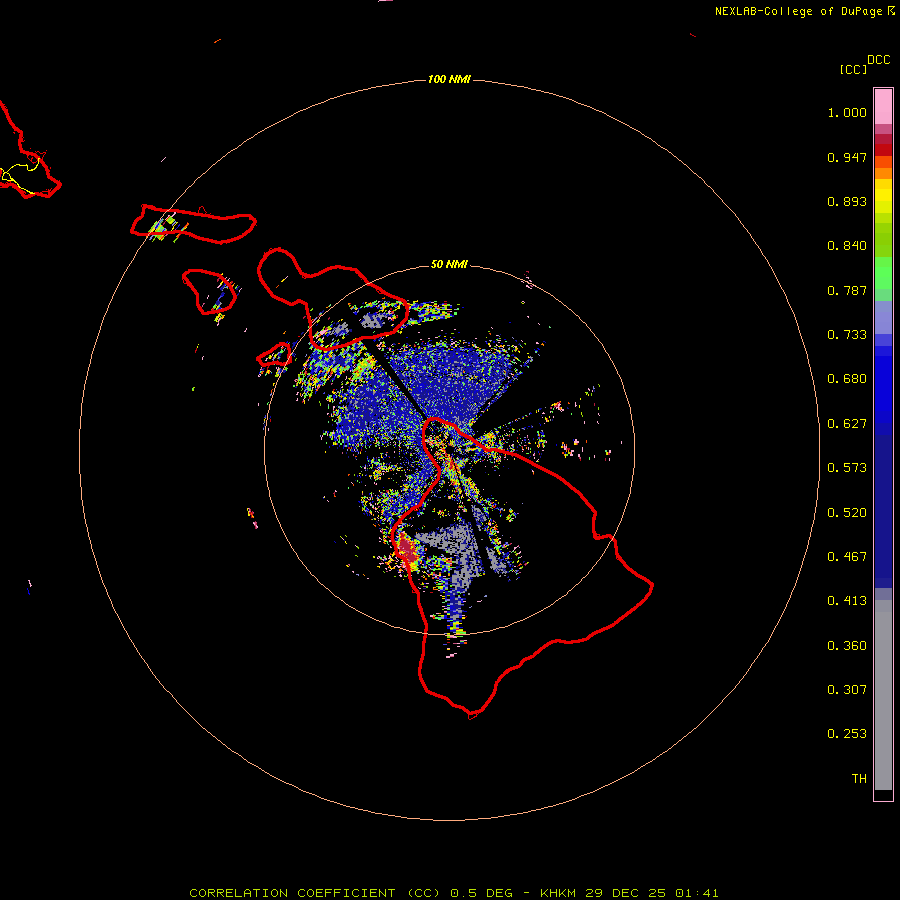Click the 0.360 scale value
Screen dimensions: 900x900
pyautogui.click(x=847, y=646)
